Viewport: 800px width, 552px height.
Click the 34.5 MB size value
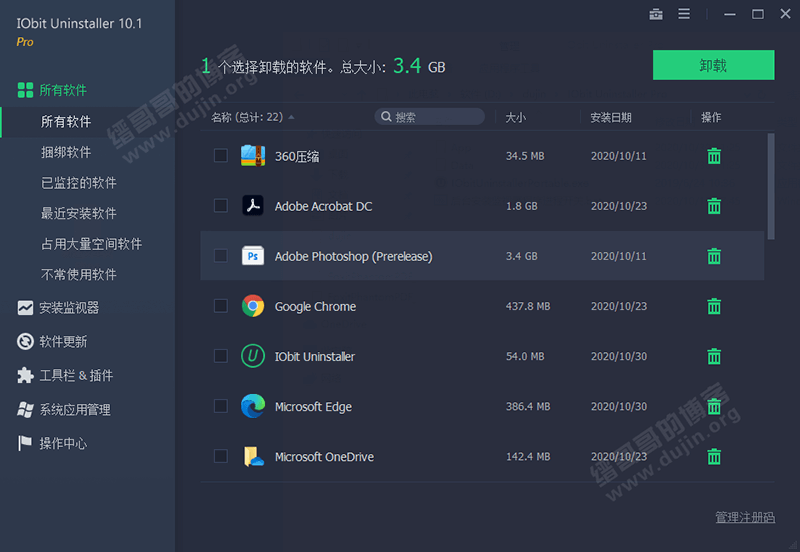(525, 156)
